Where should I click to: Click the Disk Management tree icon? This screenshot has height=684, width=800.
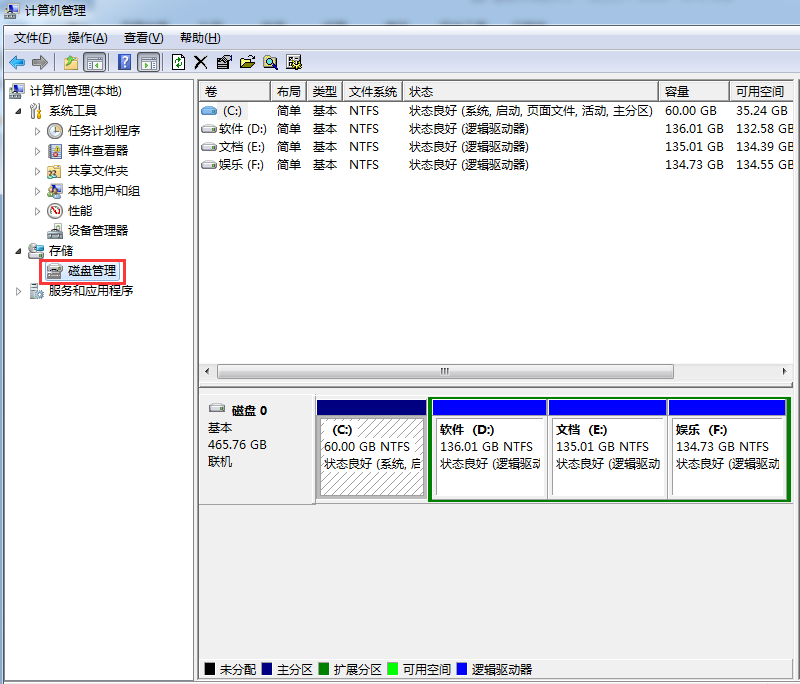pos(55,271)
